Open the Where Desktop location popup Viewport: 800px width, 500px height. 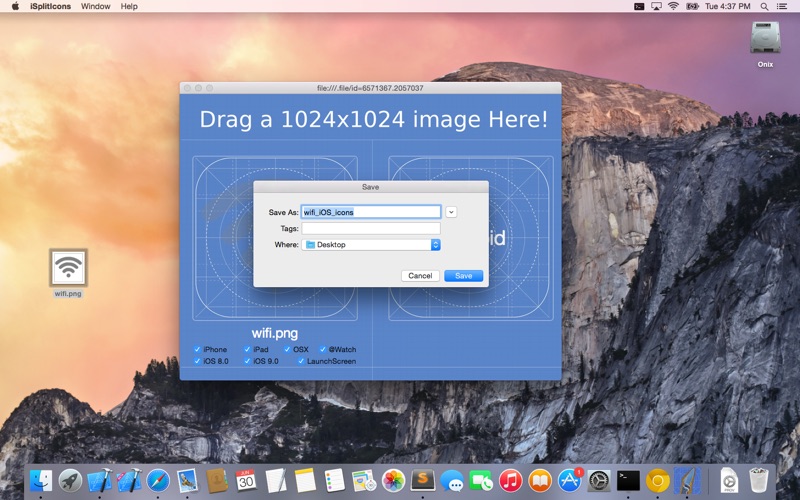coord(371,244)
